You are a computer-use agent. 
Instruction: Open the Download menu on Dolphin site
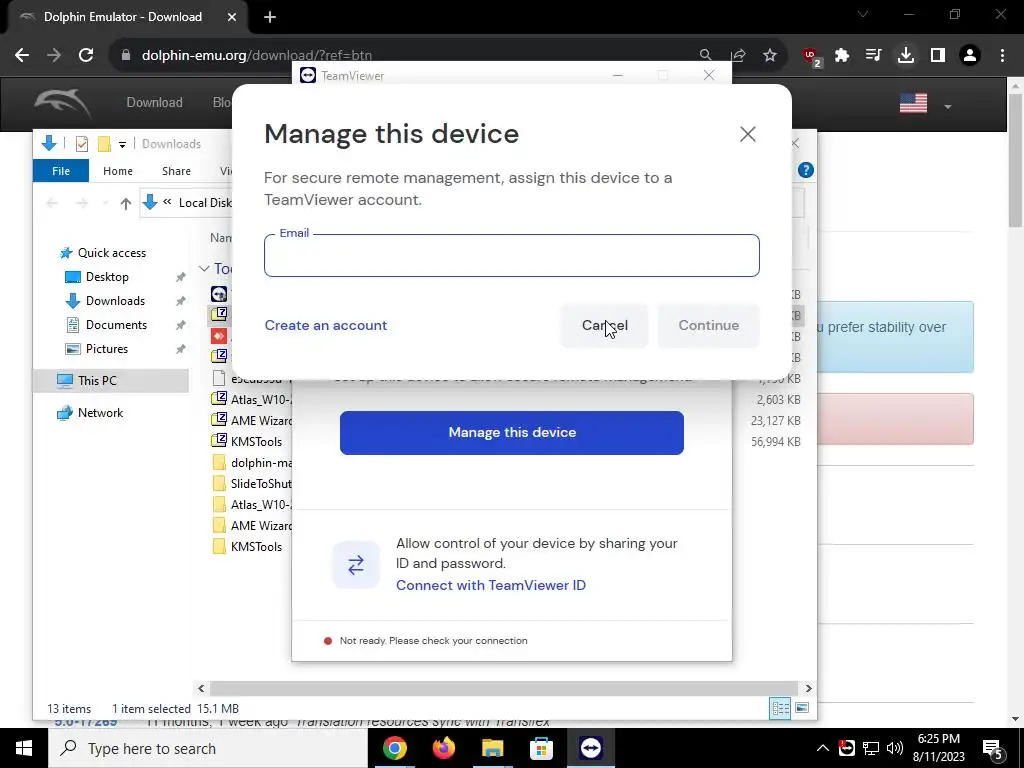pos(155,103)
